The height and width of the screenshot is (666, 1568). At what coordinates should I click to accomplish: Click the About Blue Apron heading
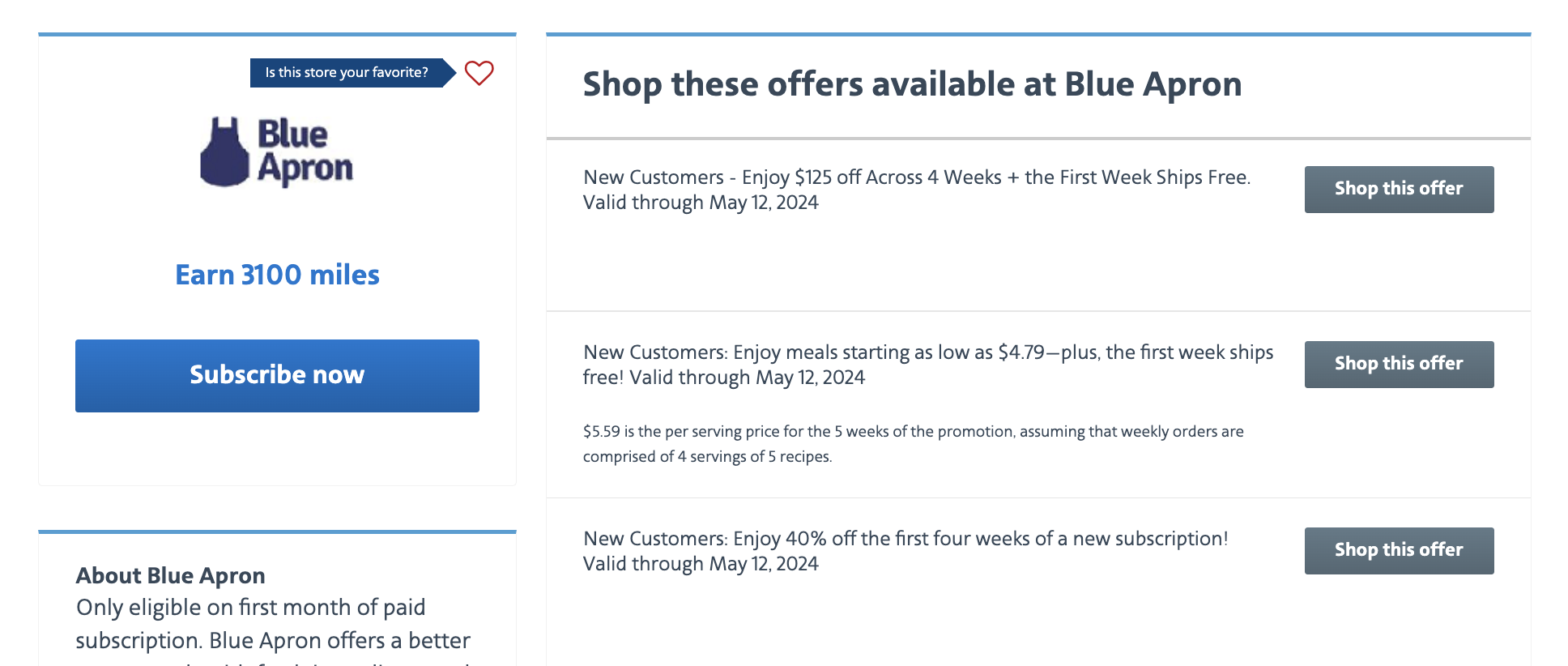(170, 575)
